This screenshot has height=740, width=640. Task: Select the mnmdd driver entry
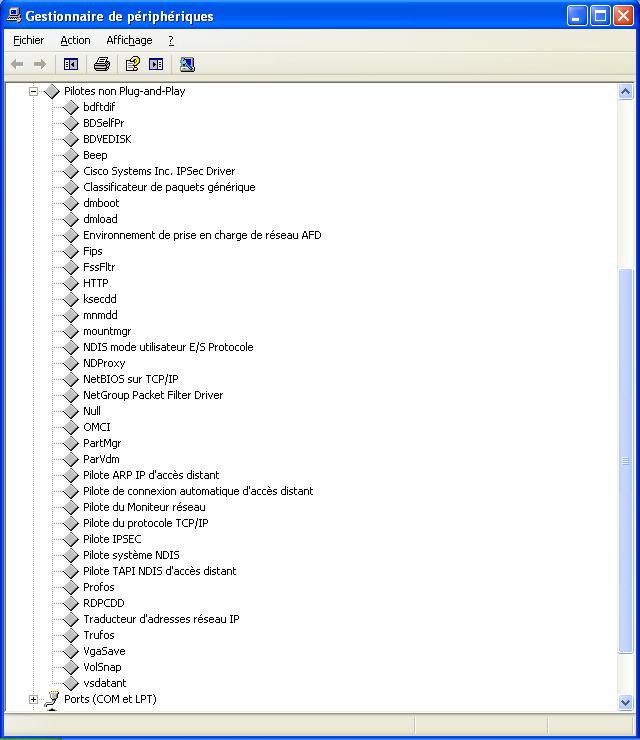(x=100, y=315)
